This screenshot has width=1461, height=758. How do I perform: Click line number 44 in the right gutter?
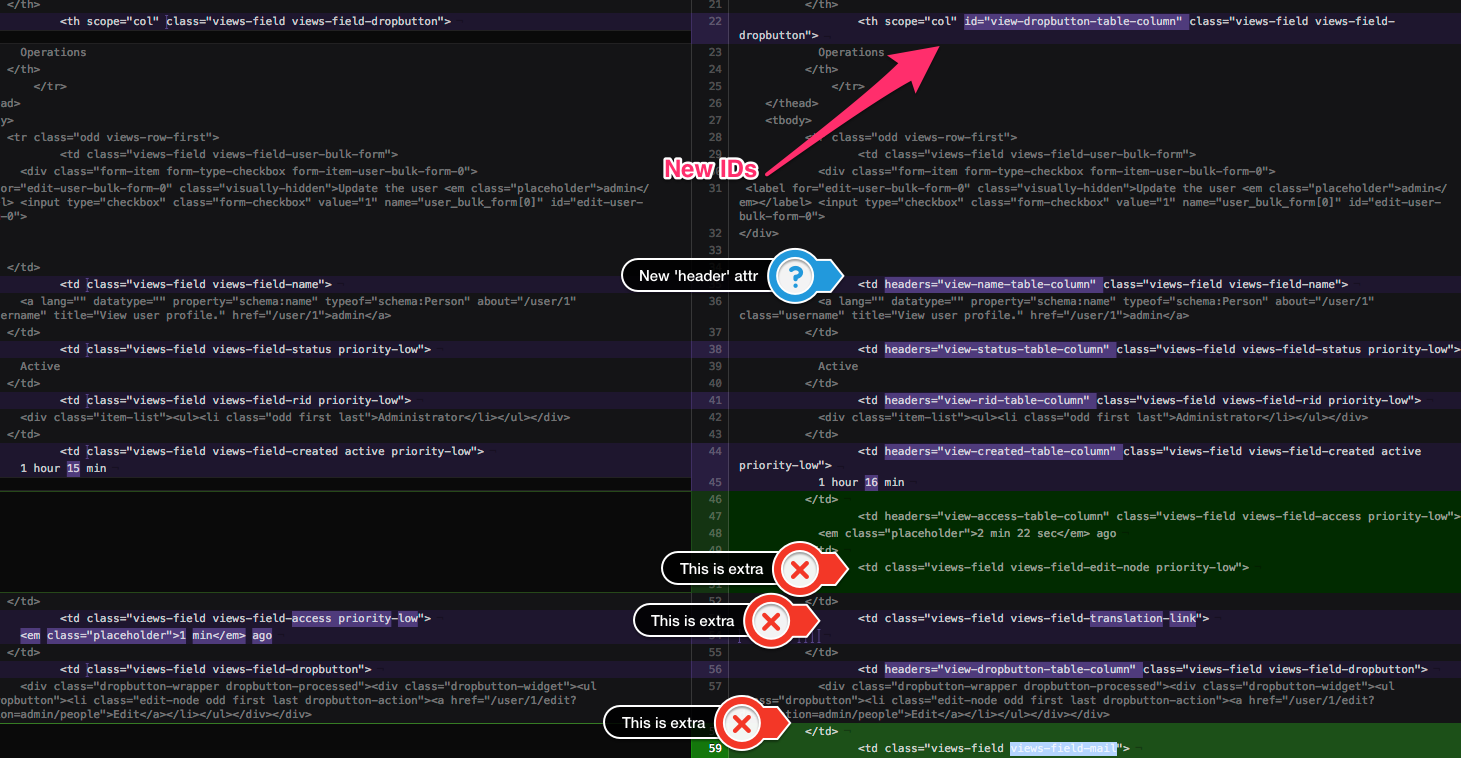[713, 451]
